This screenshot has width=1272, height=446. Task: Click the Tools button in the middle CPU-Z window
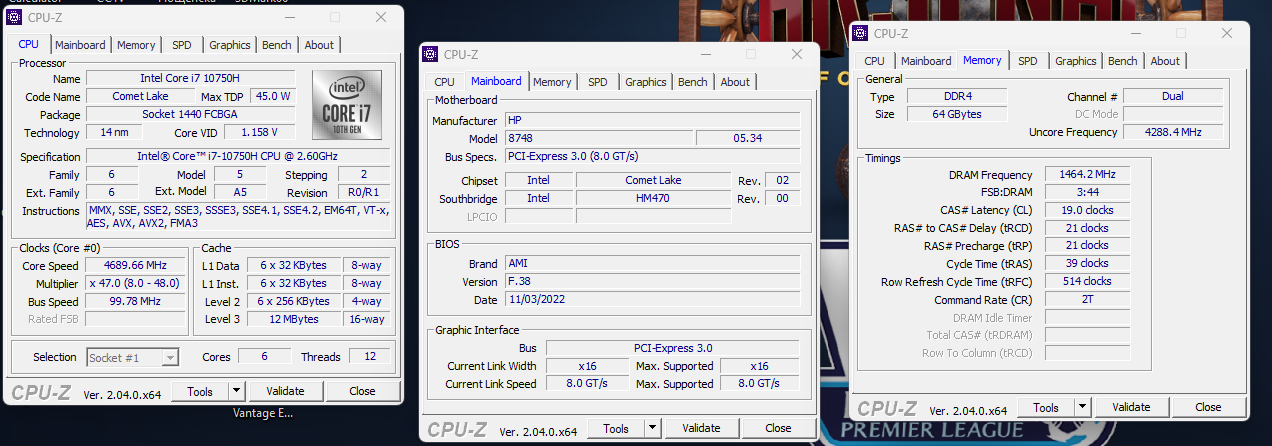[x=616, y=428]
